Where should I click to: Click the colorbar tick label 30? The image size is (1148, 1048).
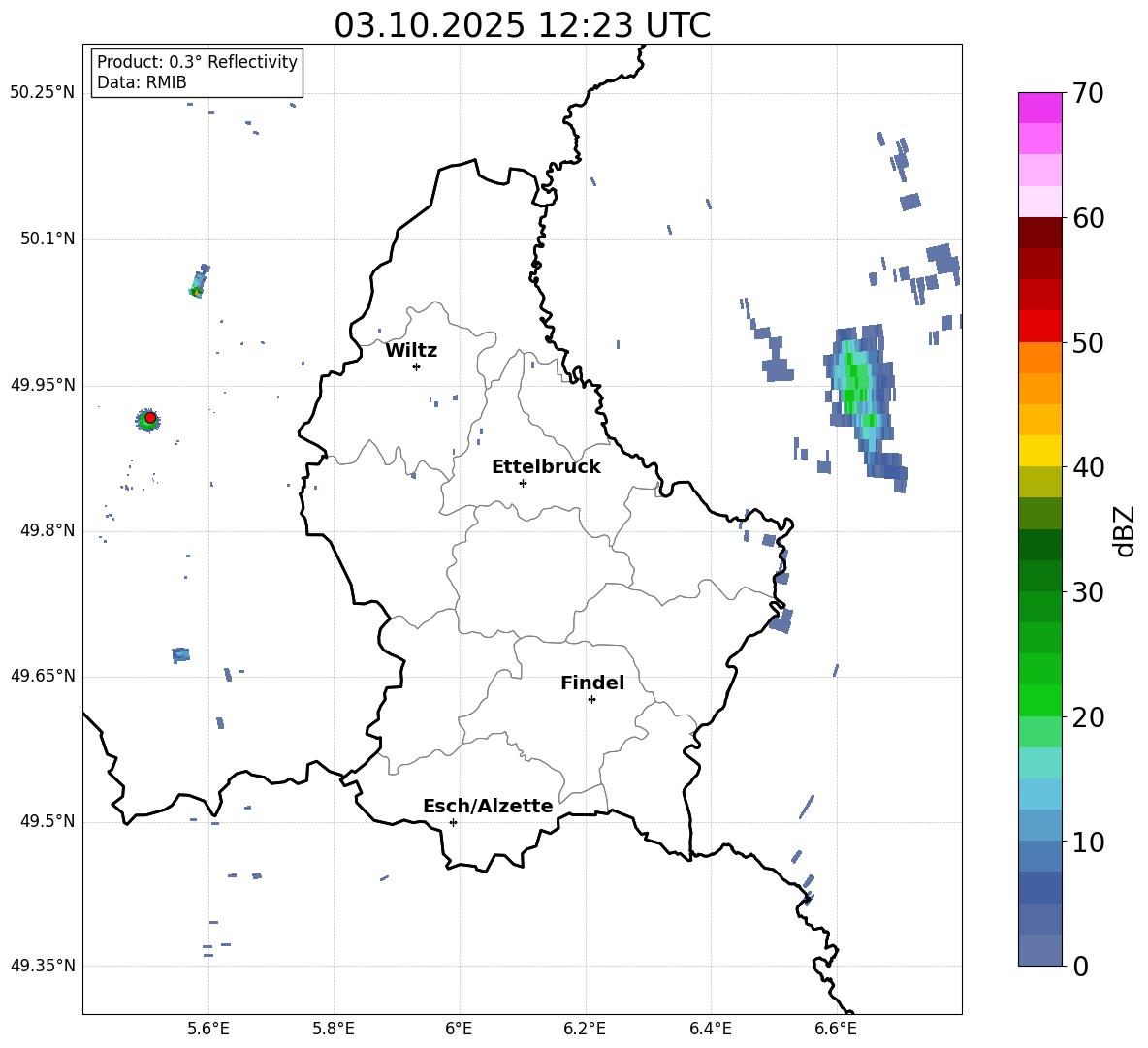point(1088,592)
